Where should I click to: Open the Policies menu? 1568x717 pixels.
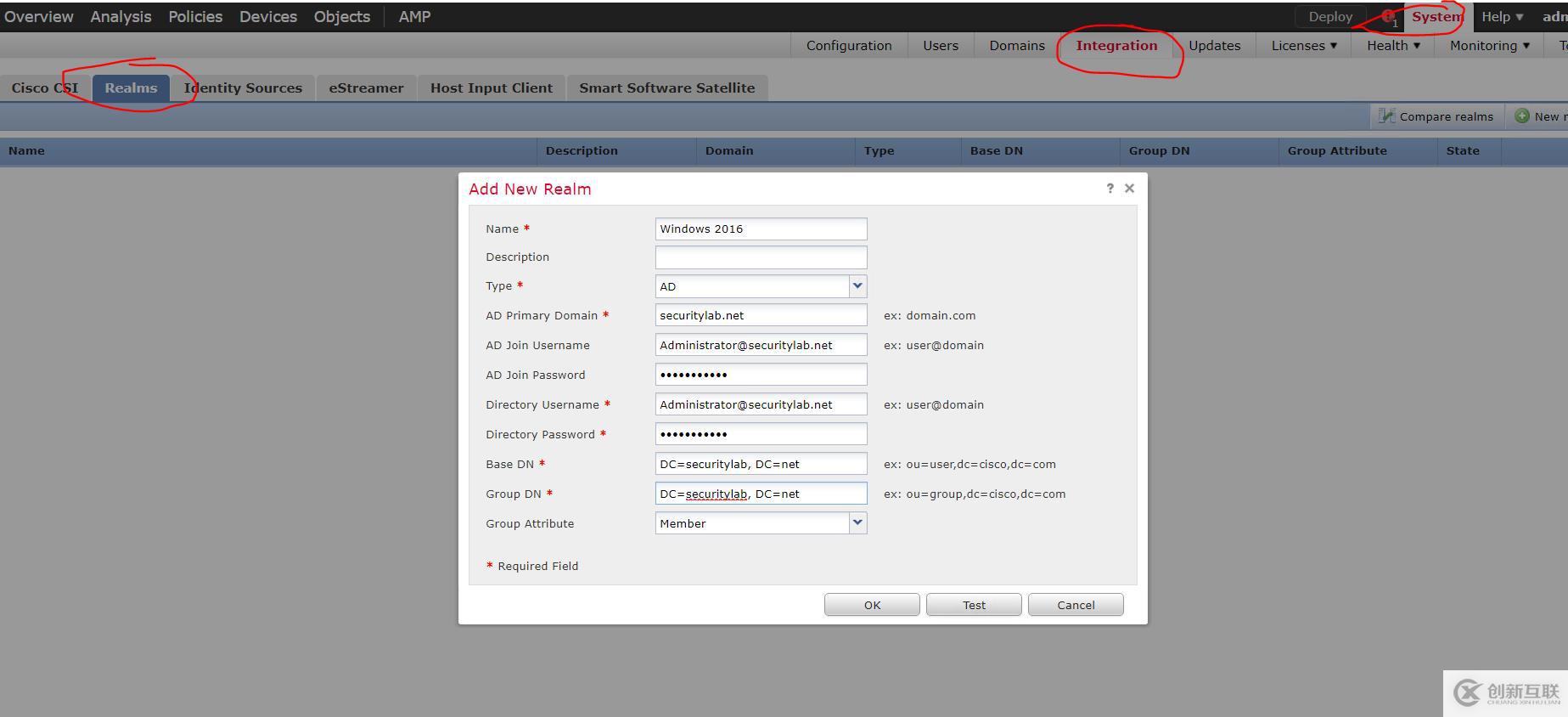tap(195, 17)
